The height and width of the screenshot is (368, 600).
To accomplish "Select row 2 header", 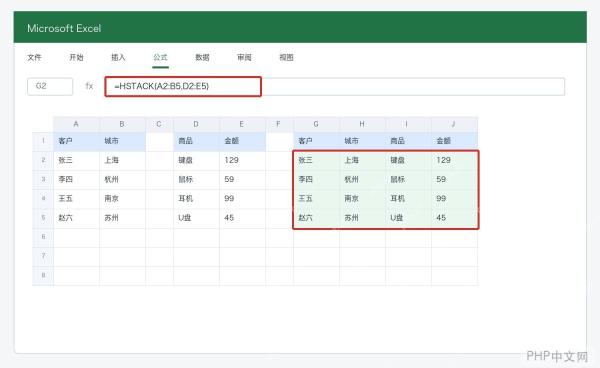I will pos(43,160).
